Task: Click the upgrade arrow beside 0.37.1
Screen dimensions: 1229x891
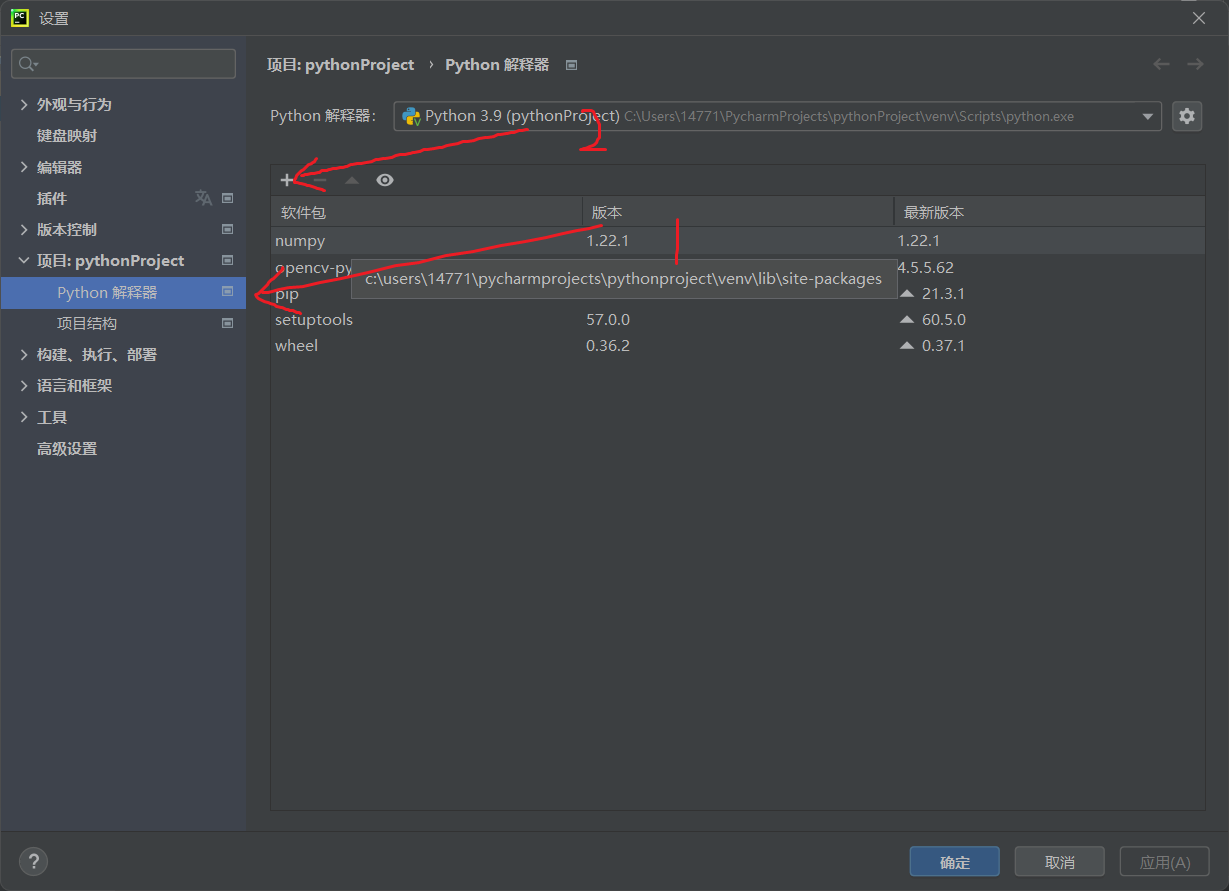Action: tap(907, 346)
